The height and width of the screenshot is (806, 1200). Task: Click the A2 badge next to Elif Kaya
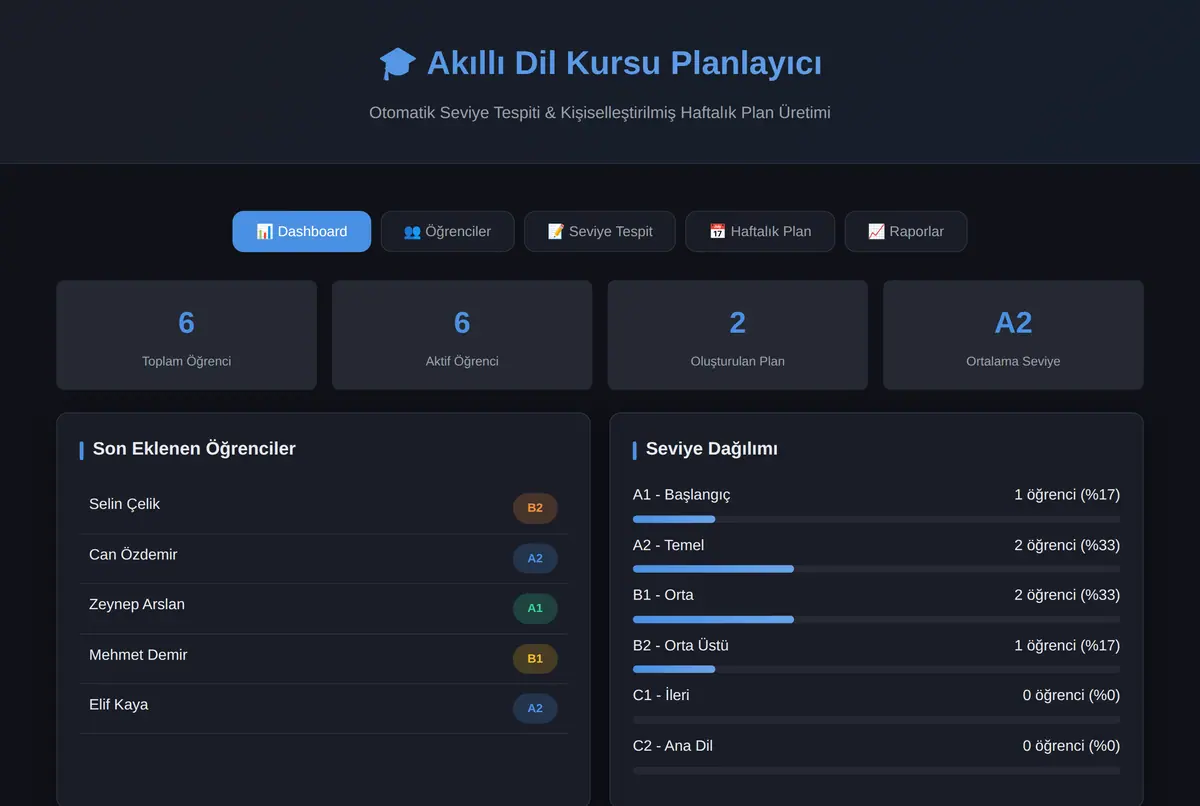[x=535, y=709]
